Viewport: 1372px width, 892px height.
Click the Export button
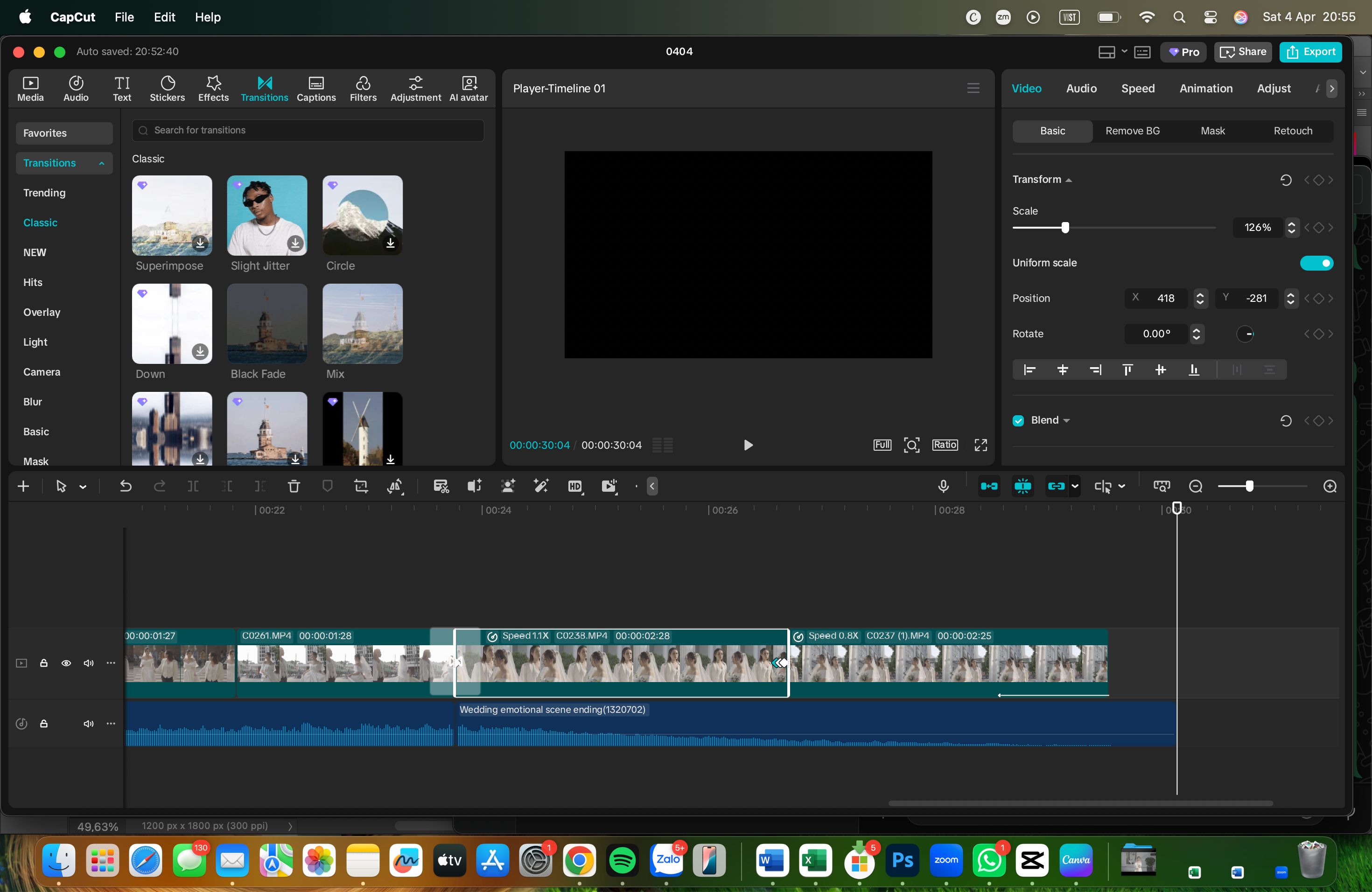point(1310,52)
